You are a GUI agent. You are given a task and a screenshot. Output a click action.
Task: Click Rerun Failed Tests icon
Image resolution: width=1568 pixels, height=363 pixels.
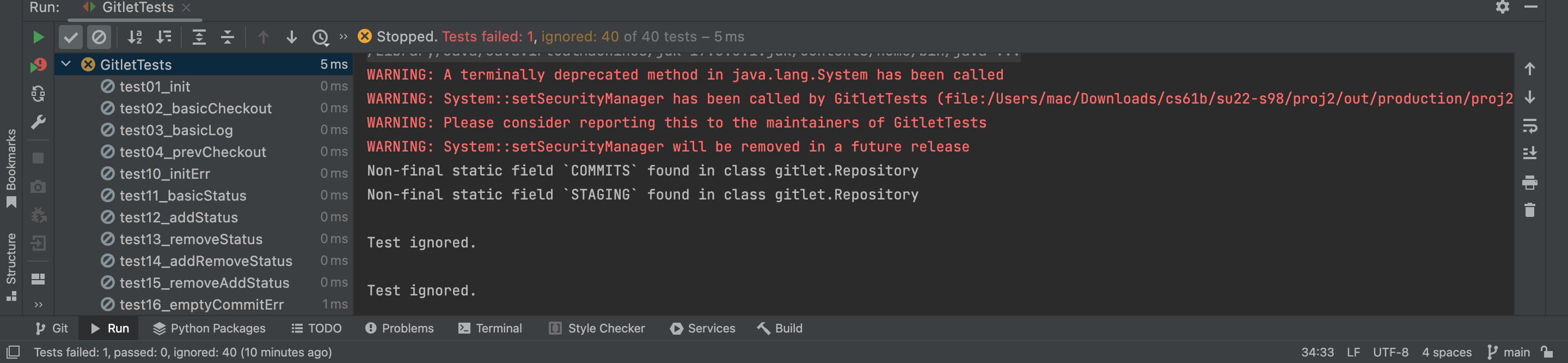(38, 65)
